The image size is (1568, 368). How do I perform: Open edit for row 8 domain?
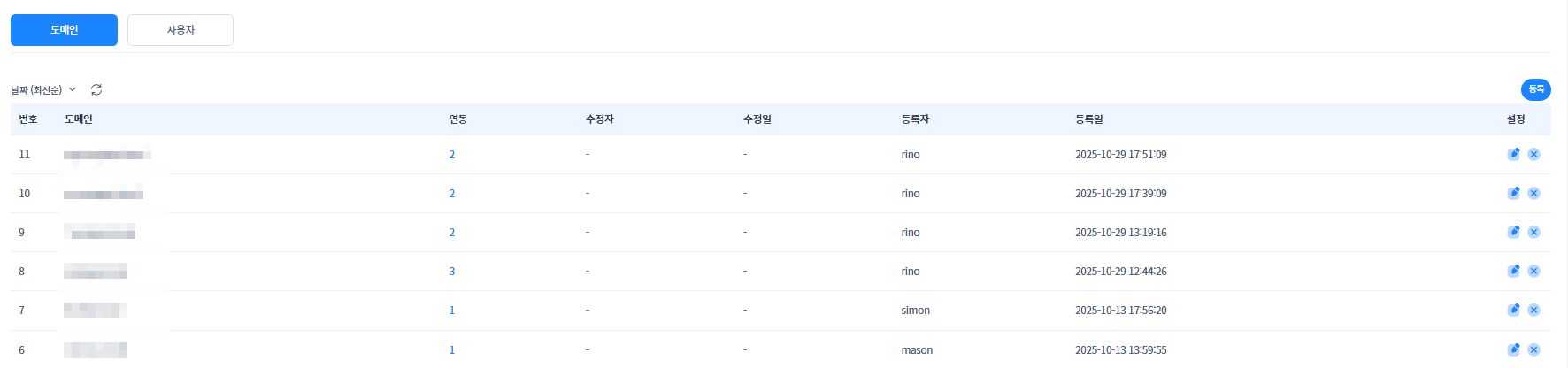click(1513, 271)
